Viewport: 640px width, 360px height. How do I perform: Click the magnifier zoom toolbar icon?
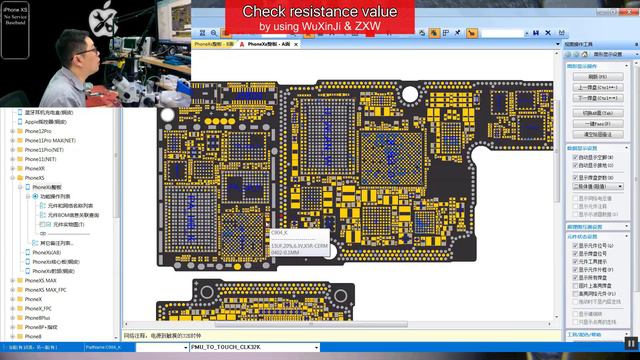[214, 33]
